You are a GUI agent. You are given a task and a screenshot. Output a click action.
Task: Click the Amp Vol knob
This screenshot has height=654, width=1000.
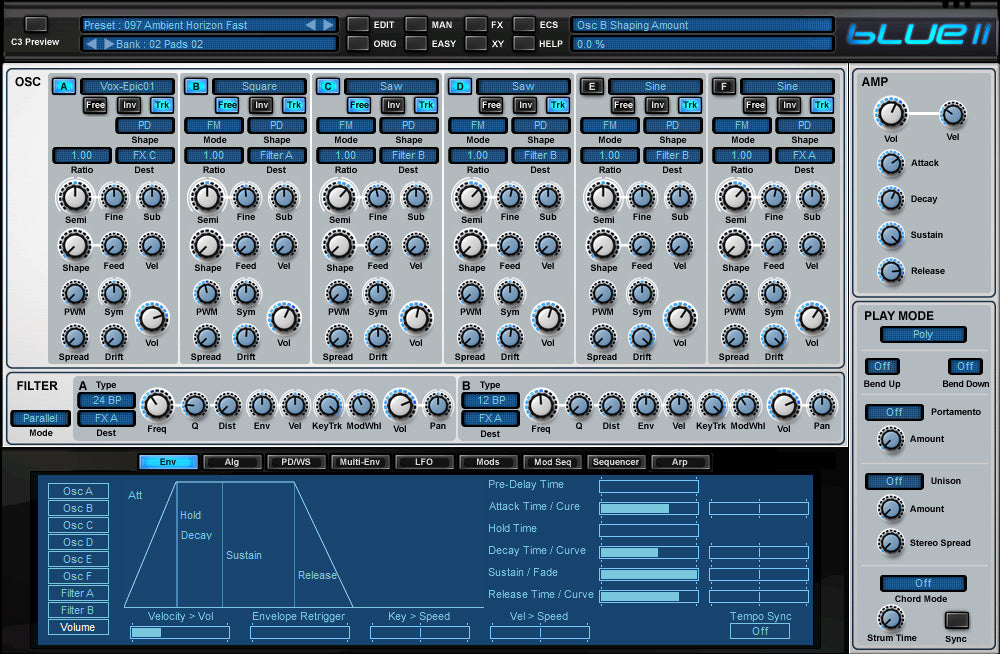892,114
